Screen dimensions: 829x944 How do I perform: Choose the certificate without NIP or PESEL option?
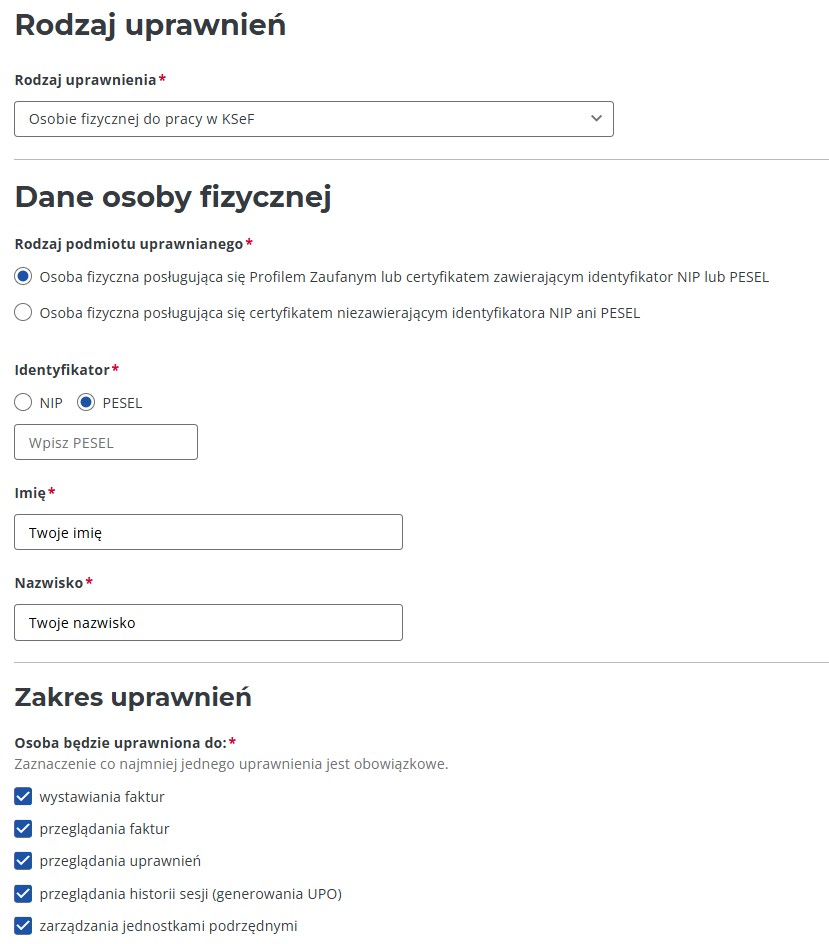pos(23,313)
